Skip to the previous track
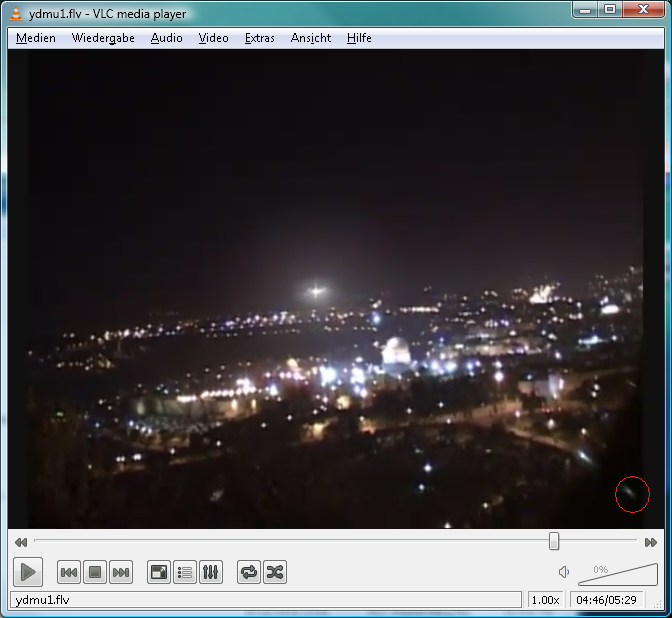 point(69,572)
